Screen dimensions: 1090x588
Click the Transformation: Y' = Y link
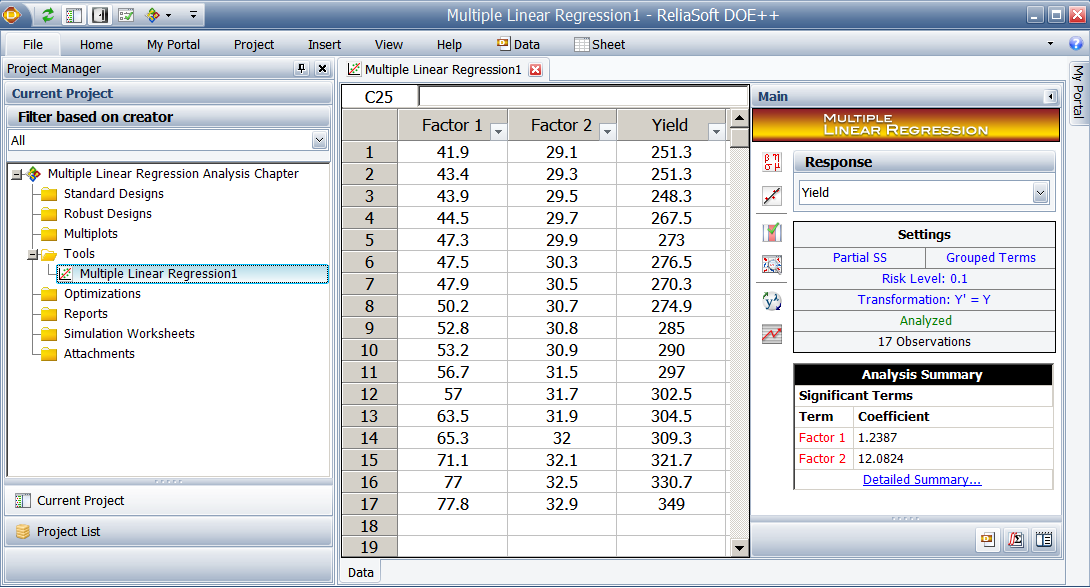pyautogui.click(x=924, y=300)
